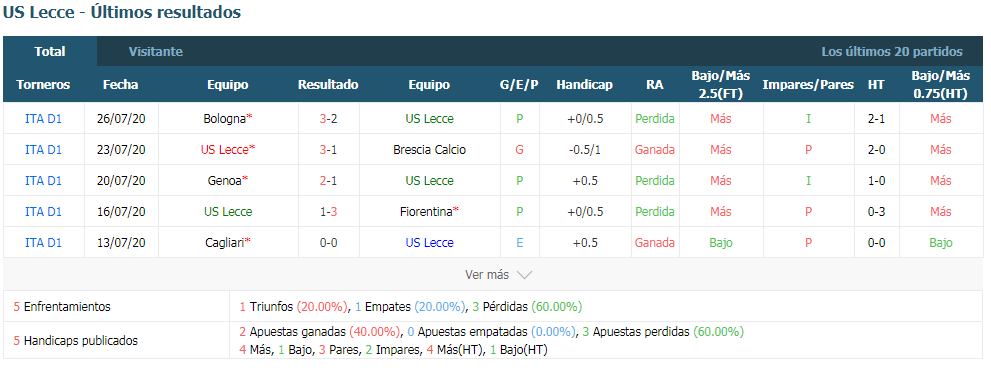The height and width of the screenshot is (368, 991).
Task: Select the Total tab
Action: (x=50, y=52)
